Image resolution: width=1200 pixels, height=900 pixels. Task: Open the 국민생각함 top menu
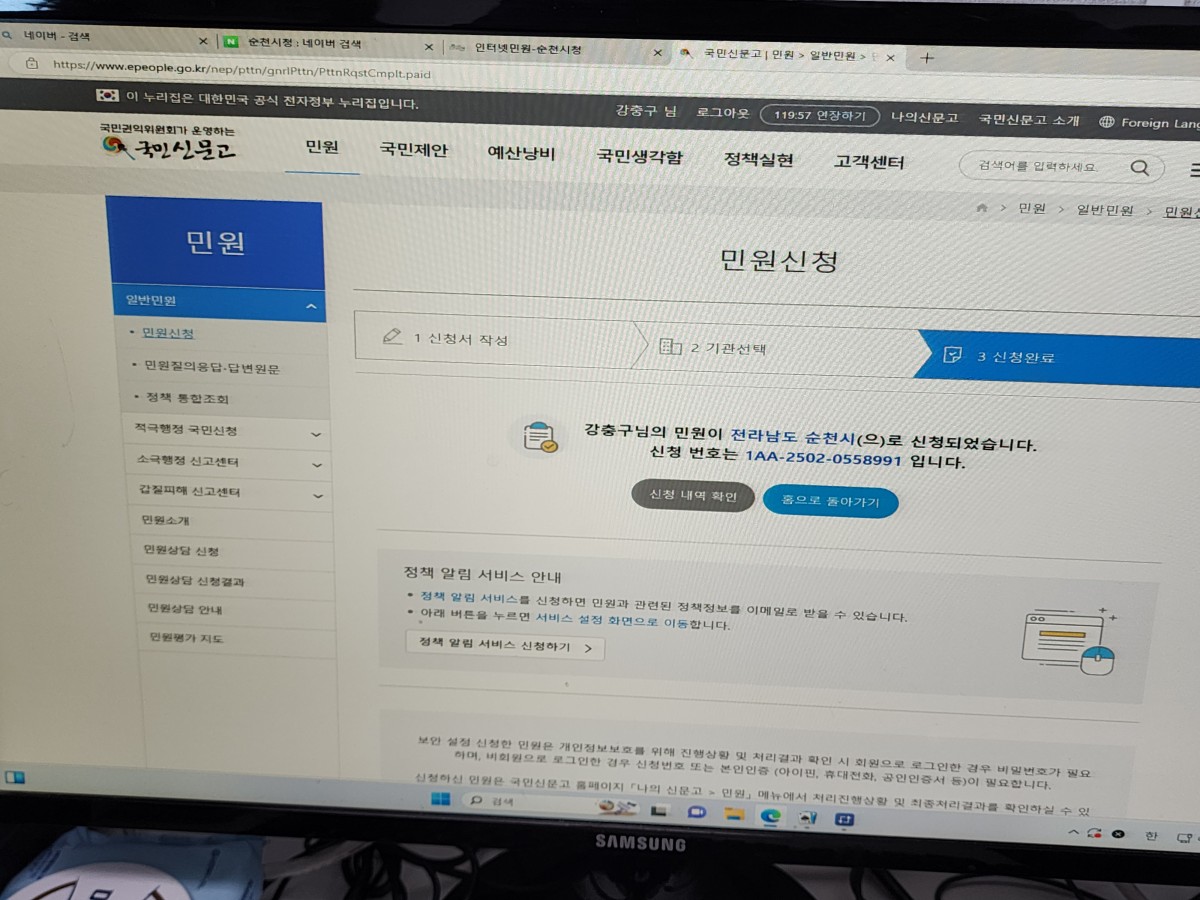point(640,157)
